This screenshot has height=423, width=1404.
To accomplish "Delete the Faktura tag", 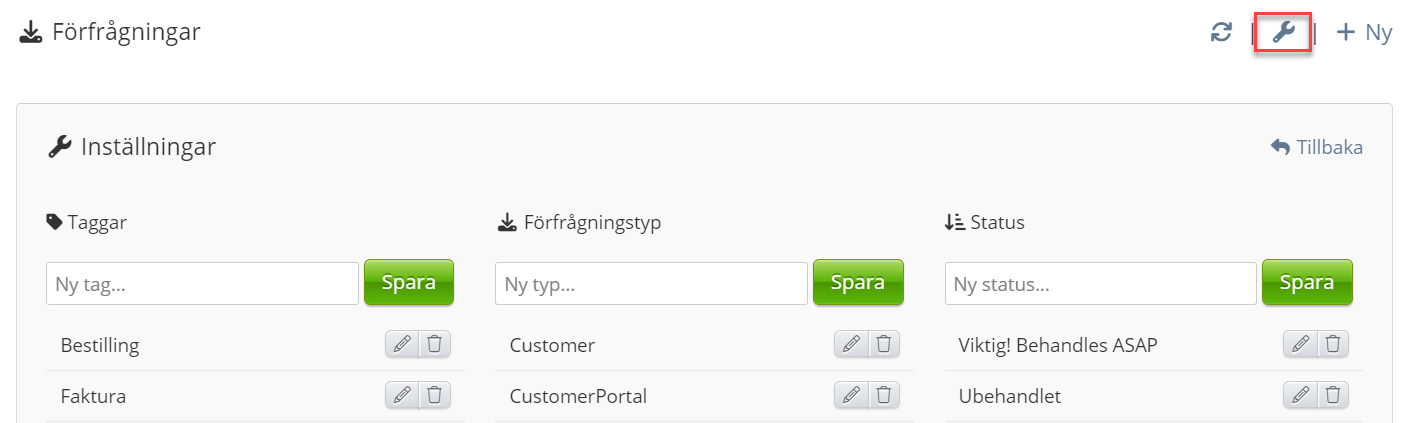I will point(434,395).
